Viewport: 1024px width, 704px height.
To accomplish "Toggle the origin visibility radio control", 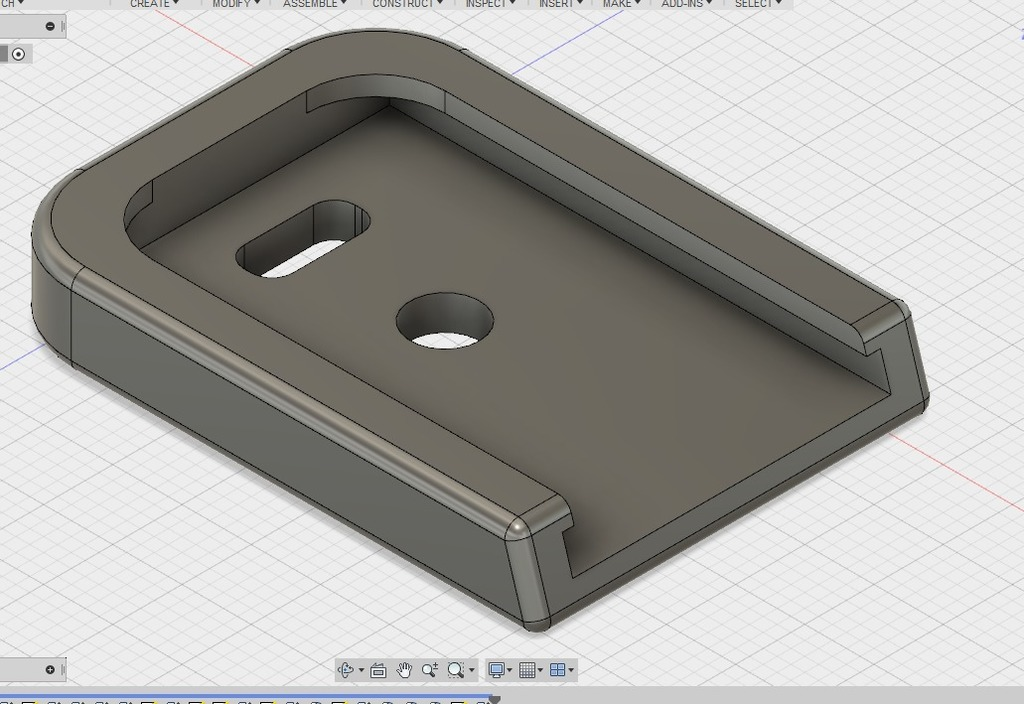I will click(17, 54).
